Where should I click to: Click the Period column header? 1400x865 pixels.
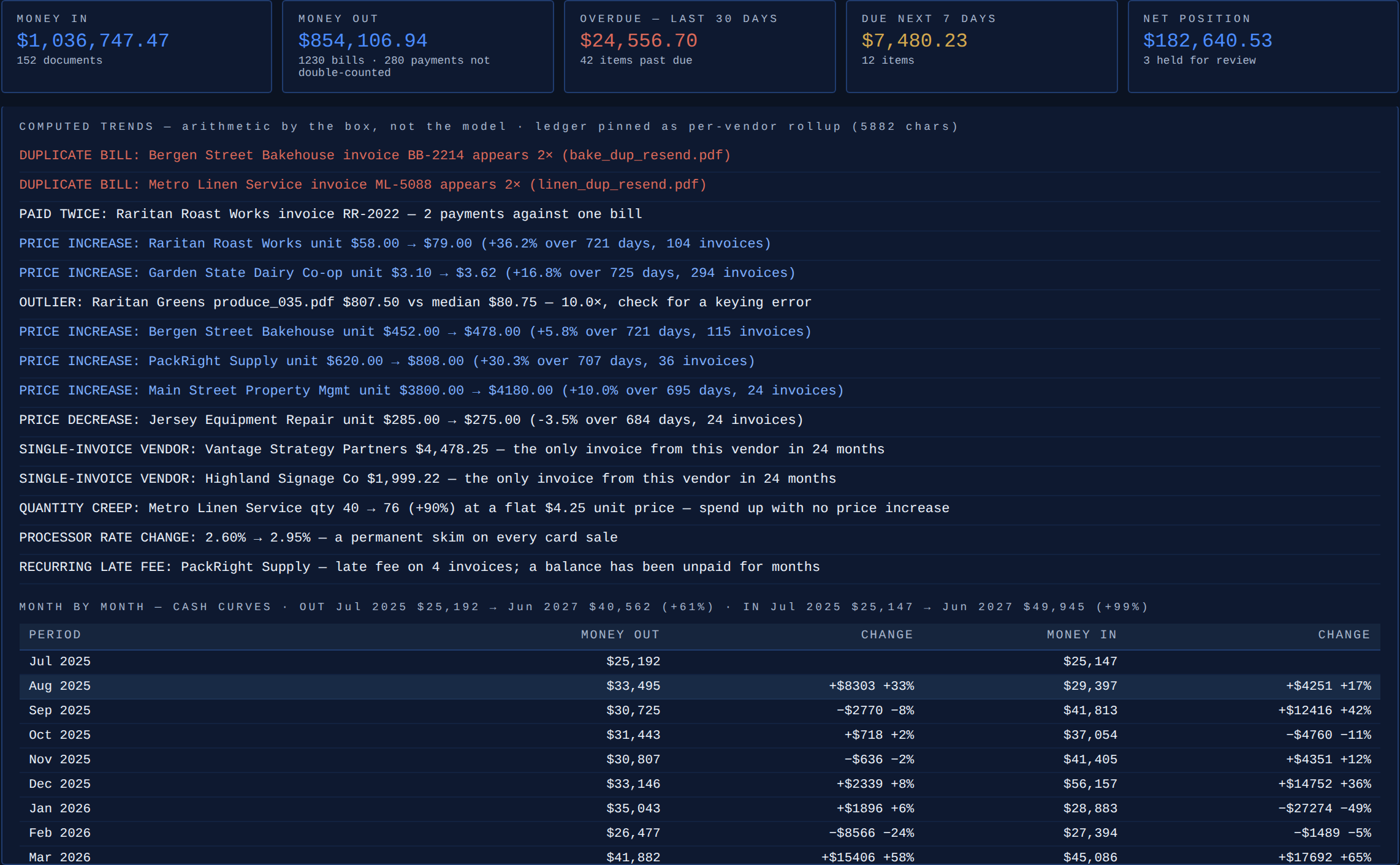[x=55, y=635]
